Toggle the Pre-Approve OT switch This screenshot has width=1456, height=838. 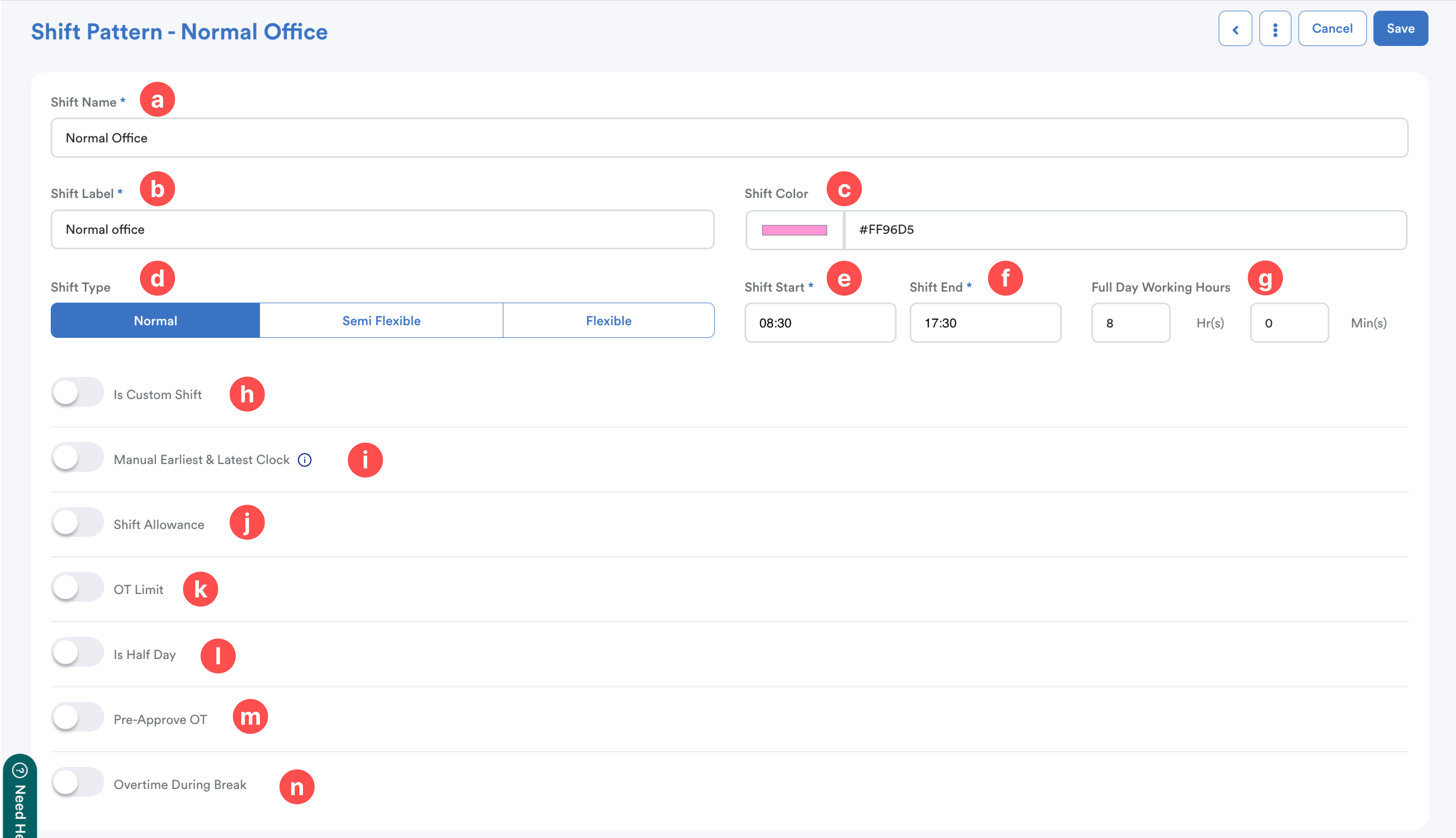click(77, 718)
